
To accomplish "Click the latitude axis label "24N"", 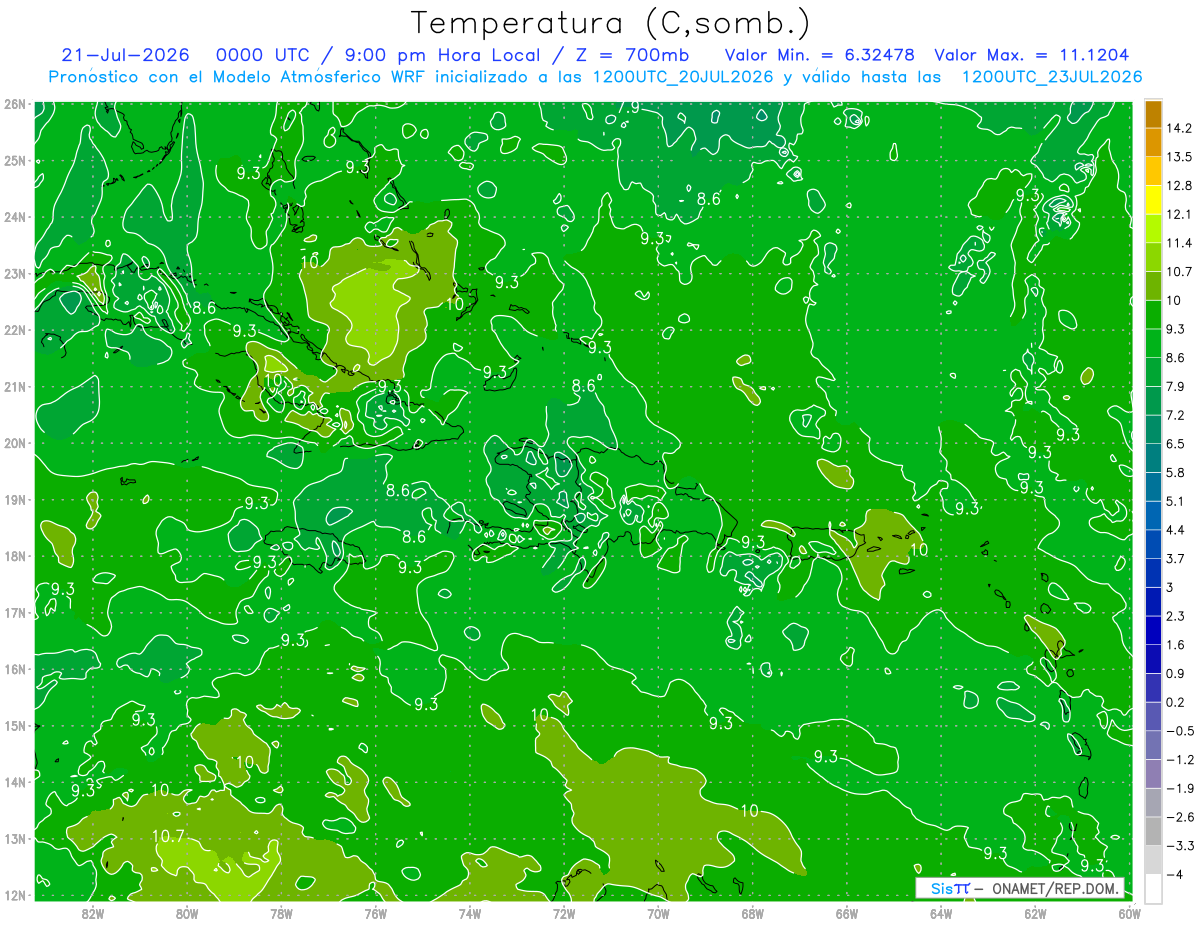I will point(14,217).
